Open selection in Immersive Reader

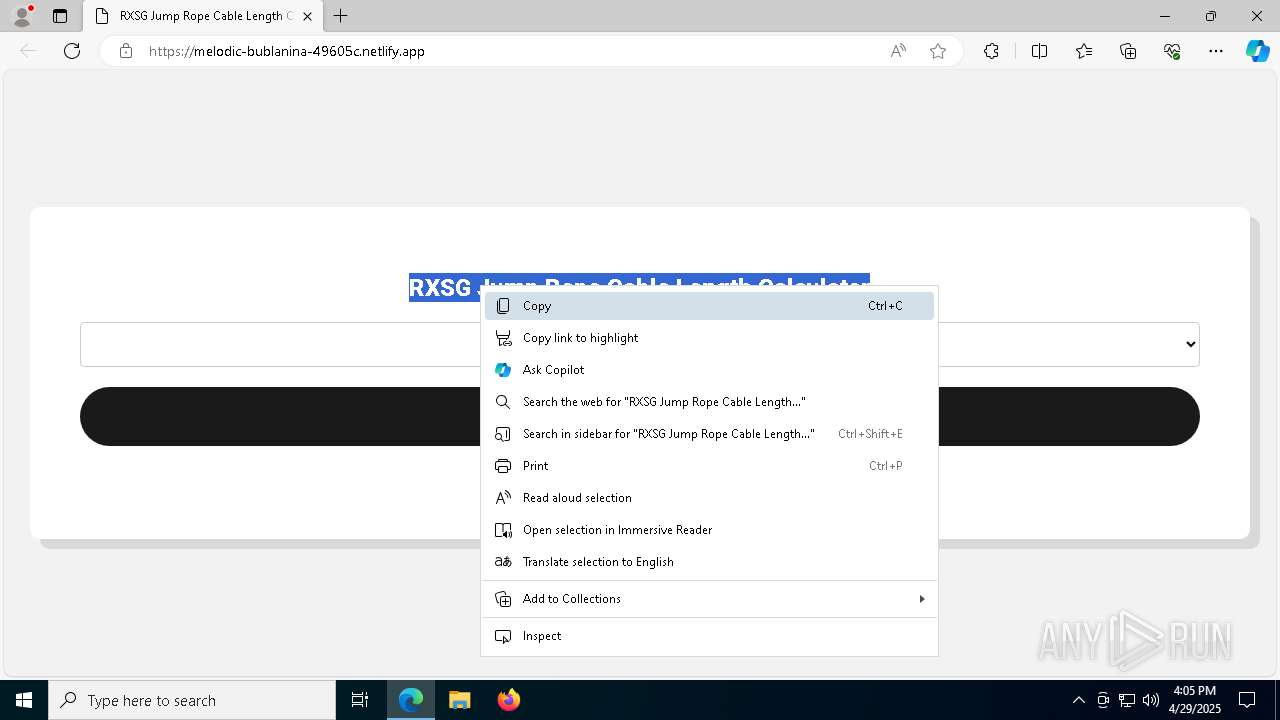pos(709,530)
